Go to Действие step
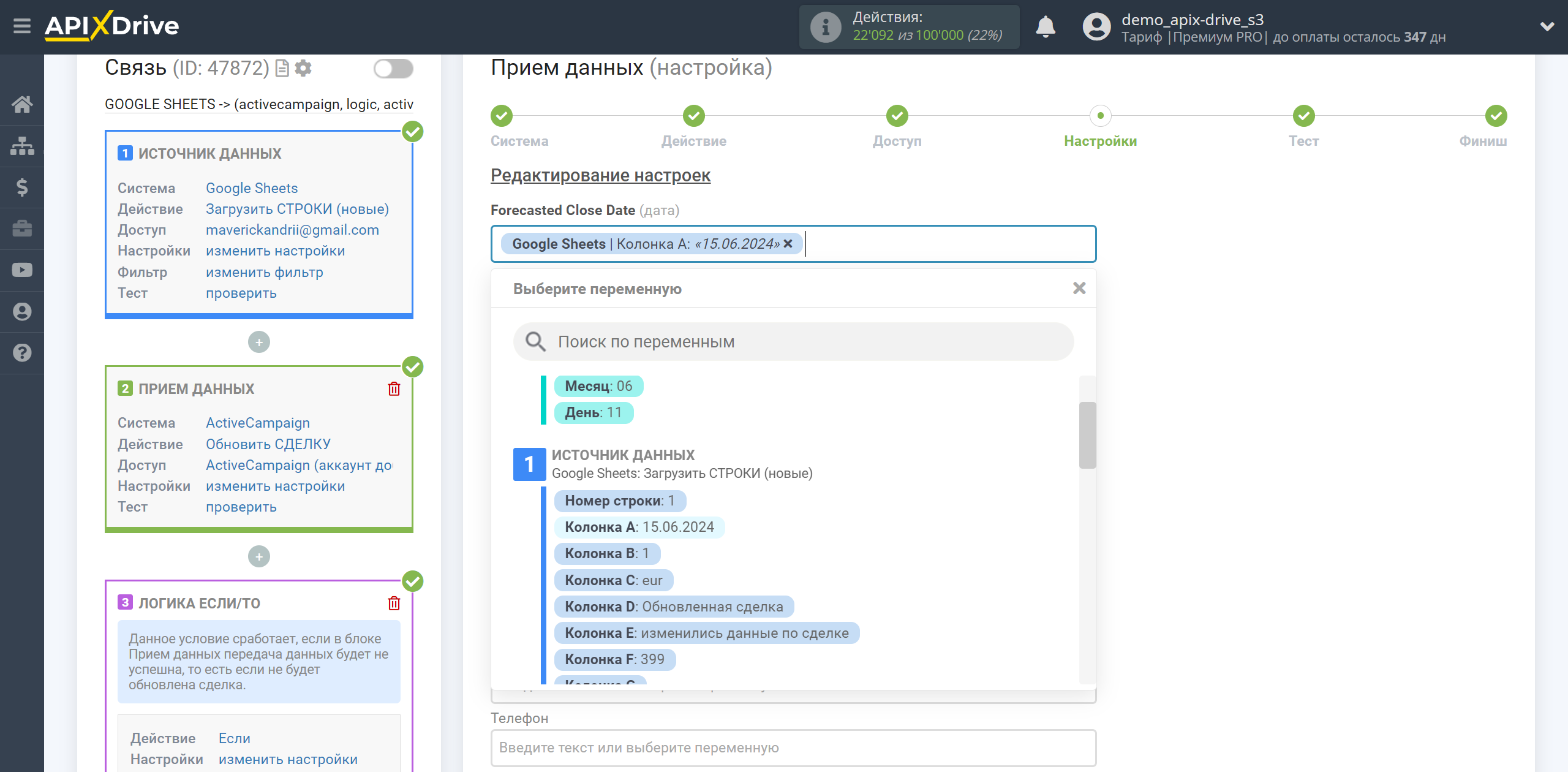The height and width of the screenshot is (772, 1568). pos(694,116)
